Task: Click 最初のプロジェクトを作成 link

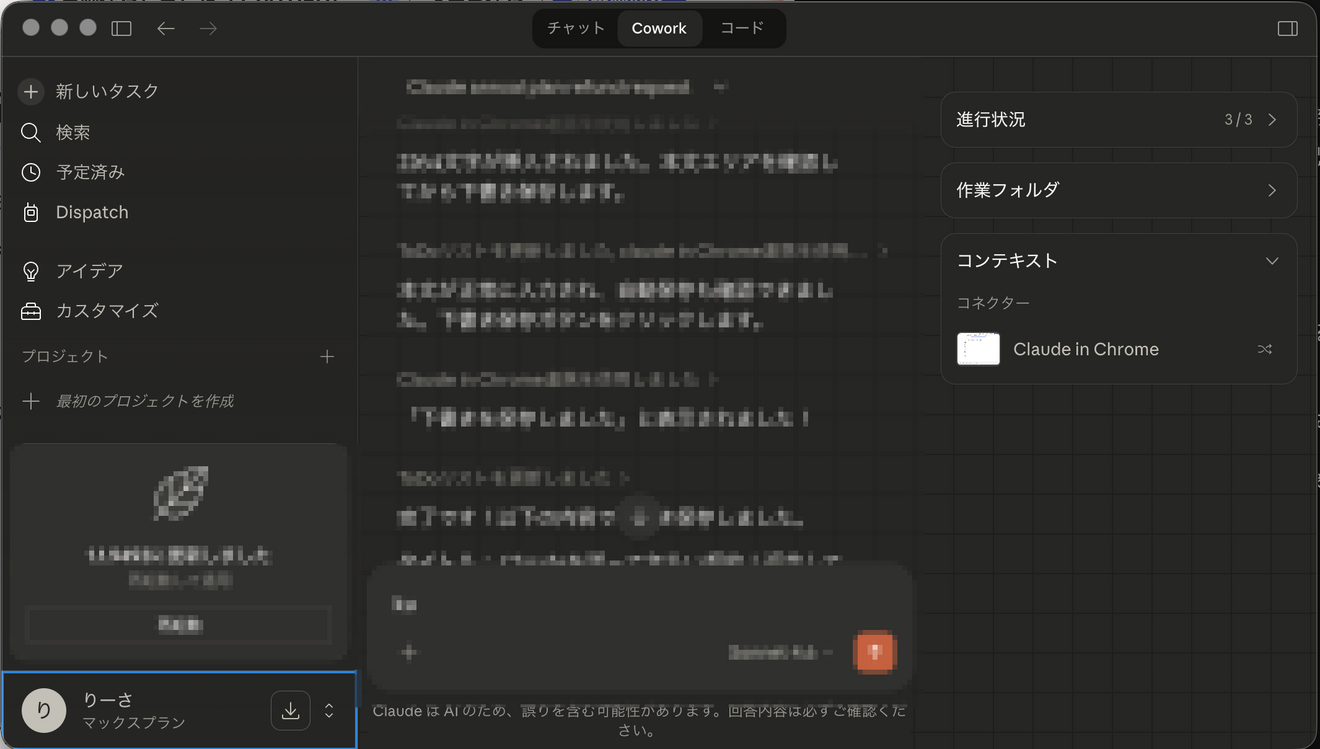Action: click(145, 401)
